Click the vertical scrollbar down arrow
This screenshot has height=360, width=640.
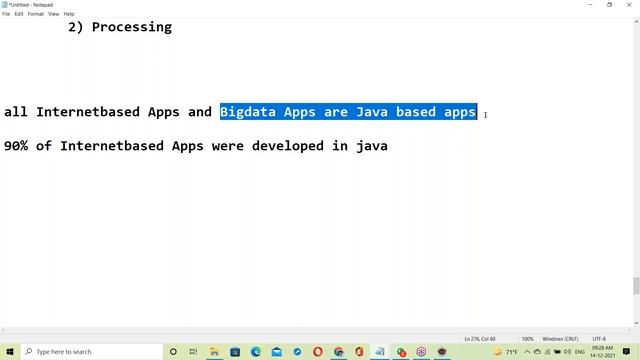pyautogui.click(x=636, y=323)
